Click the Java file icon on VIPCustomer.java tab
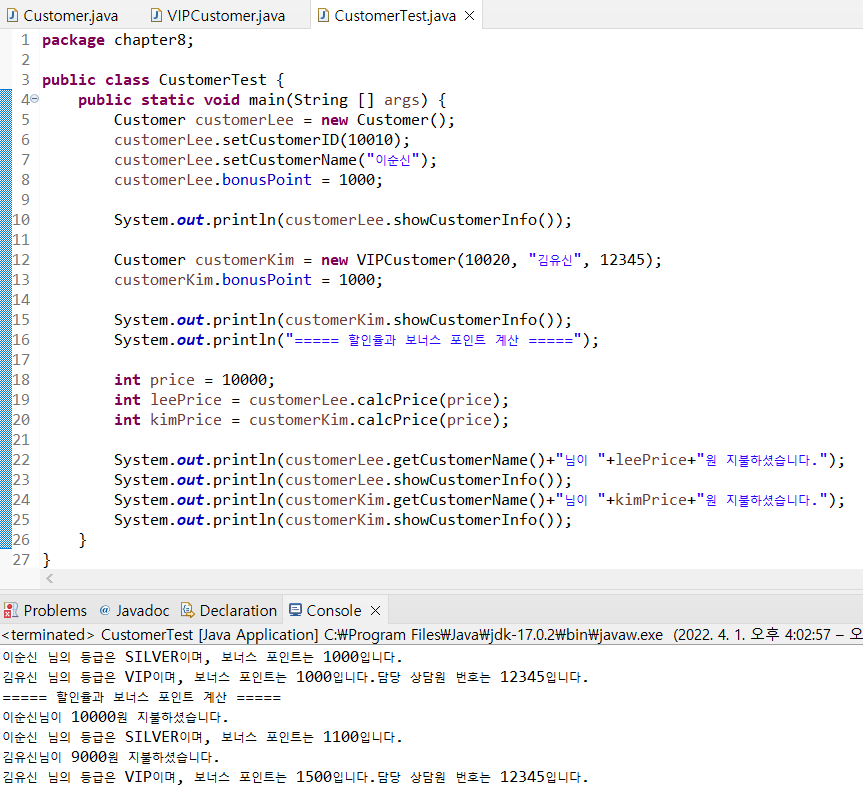863x804 pixels. point(158,16)
